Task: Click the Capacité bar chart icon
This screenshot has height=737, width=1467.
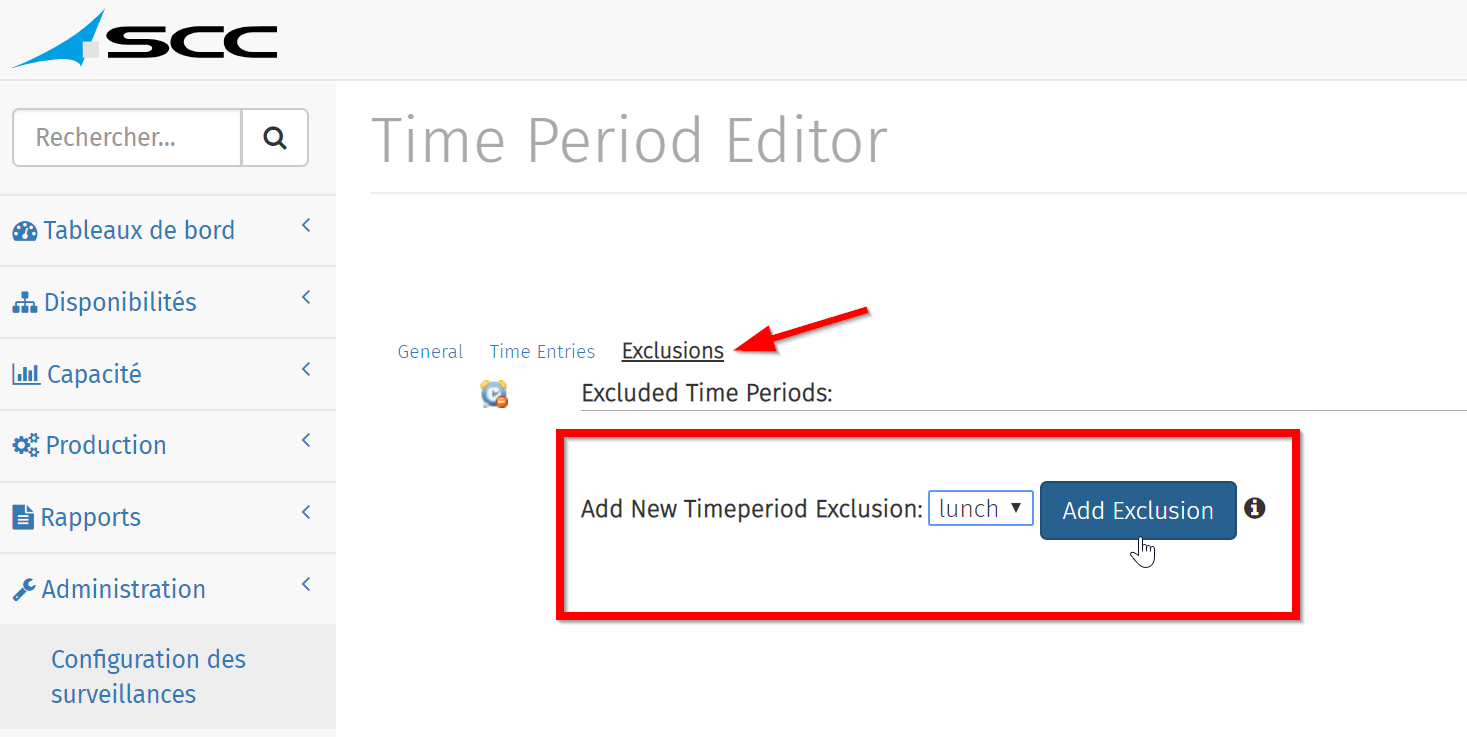Action: tap(26, 374)
